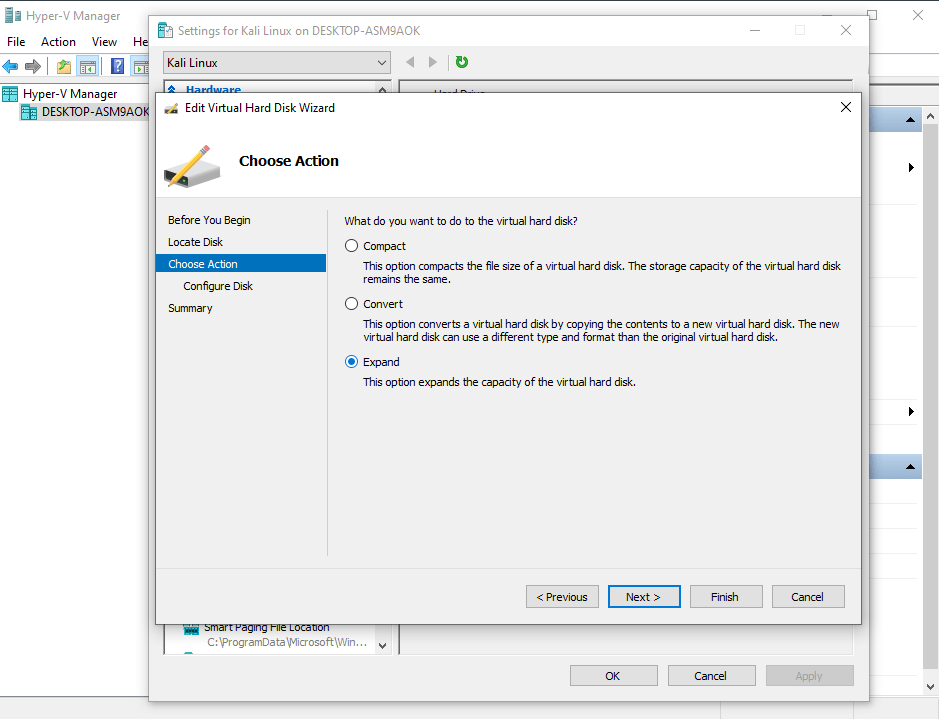Click the Forward arrow in the Hyper-V Manager toolbar

33,66
